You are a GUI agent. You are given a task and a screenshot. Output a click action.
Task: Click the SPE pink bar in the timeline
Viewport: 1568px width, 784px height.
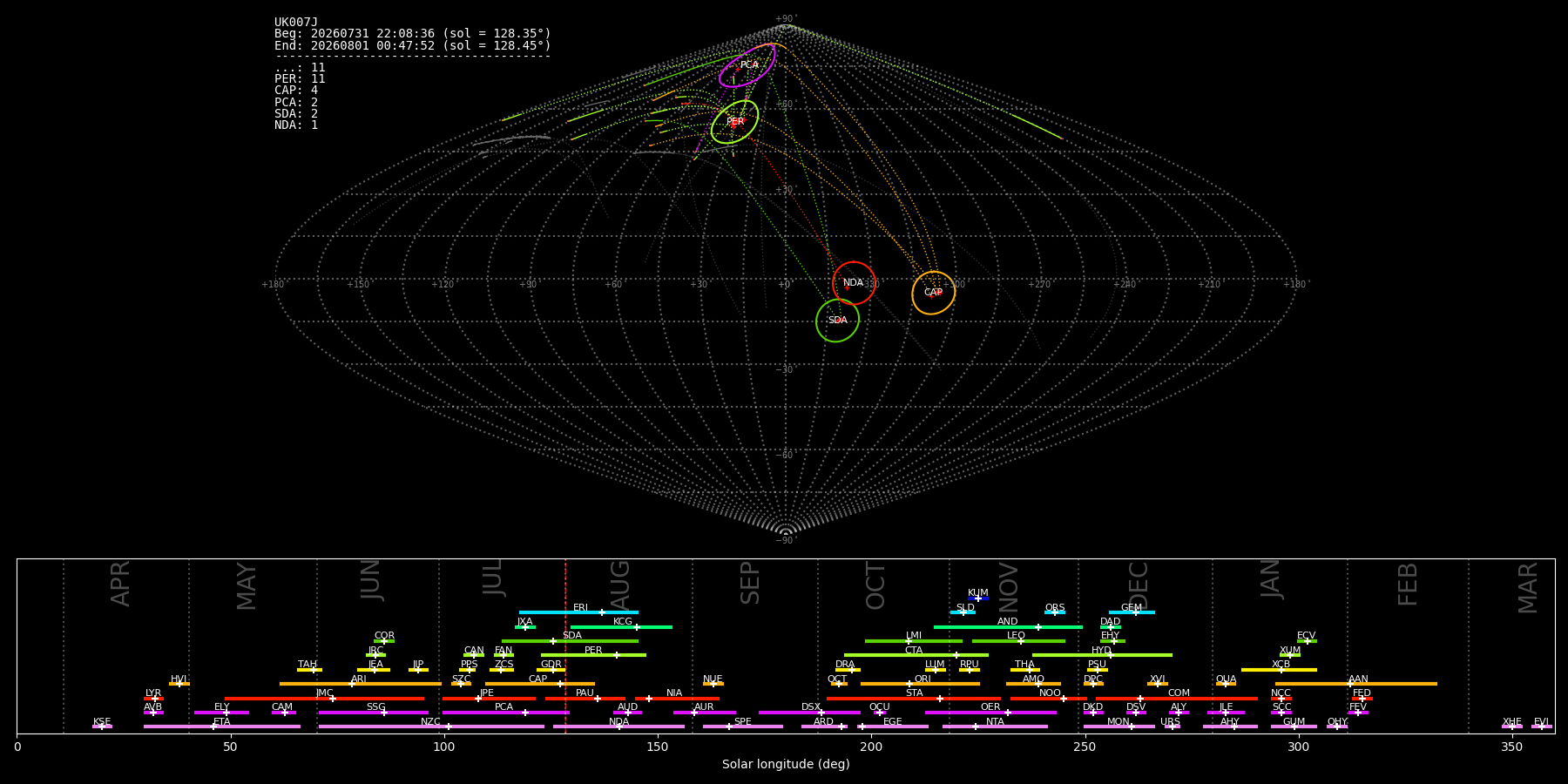click(743, 727)
